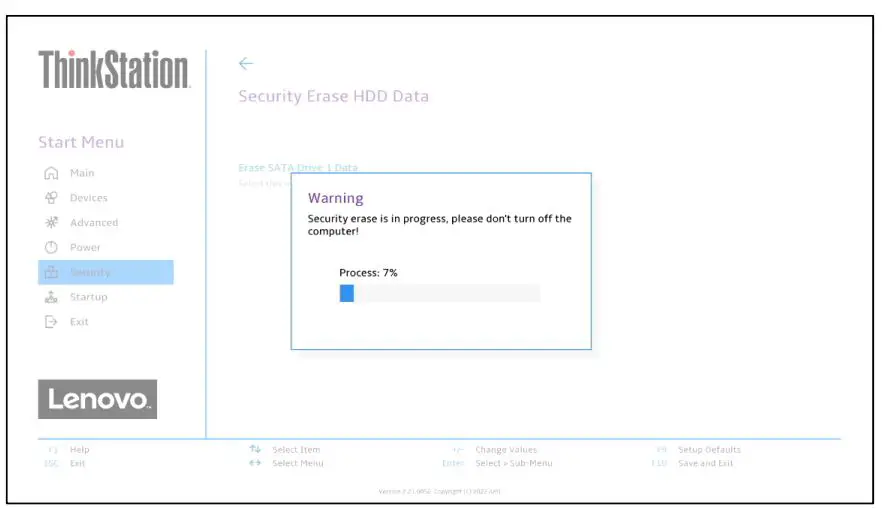Click the Startup icon in sidebar

point(52,297)
